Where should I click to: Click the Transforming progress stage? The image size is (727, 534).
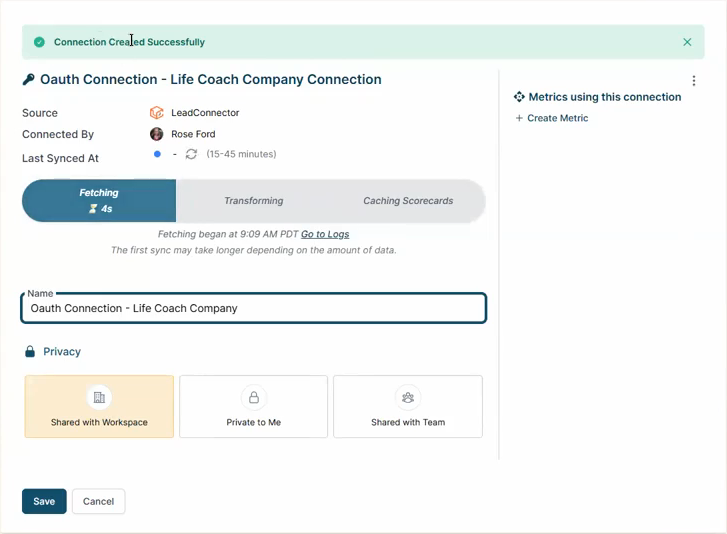[x=254, y=201]
